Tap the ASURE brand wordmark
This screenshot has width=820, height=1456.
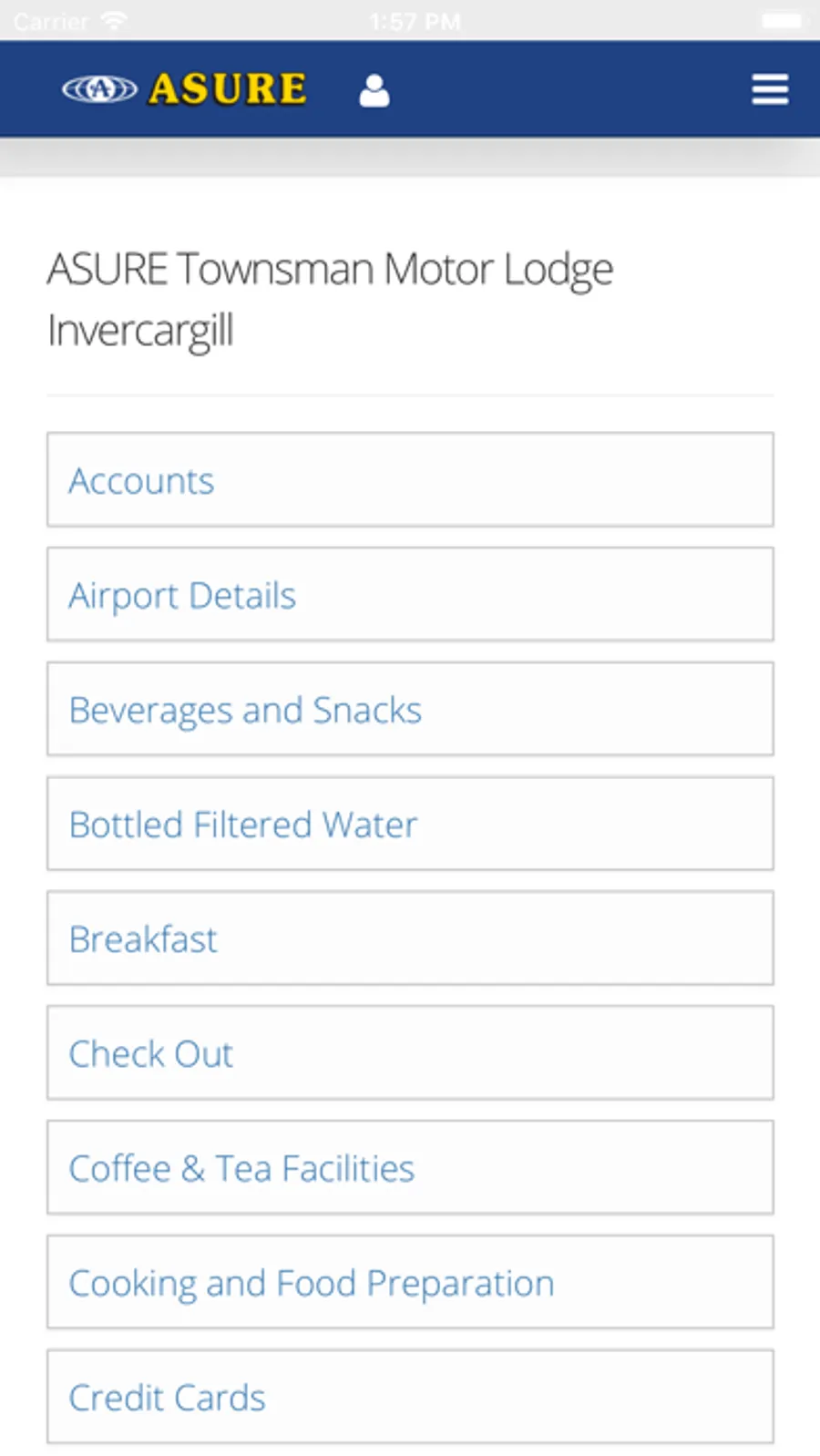click(x=228, y=89)
